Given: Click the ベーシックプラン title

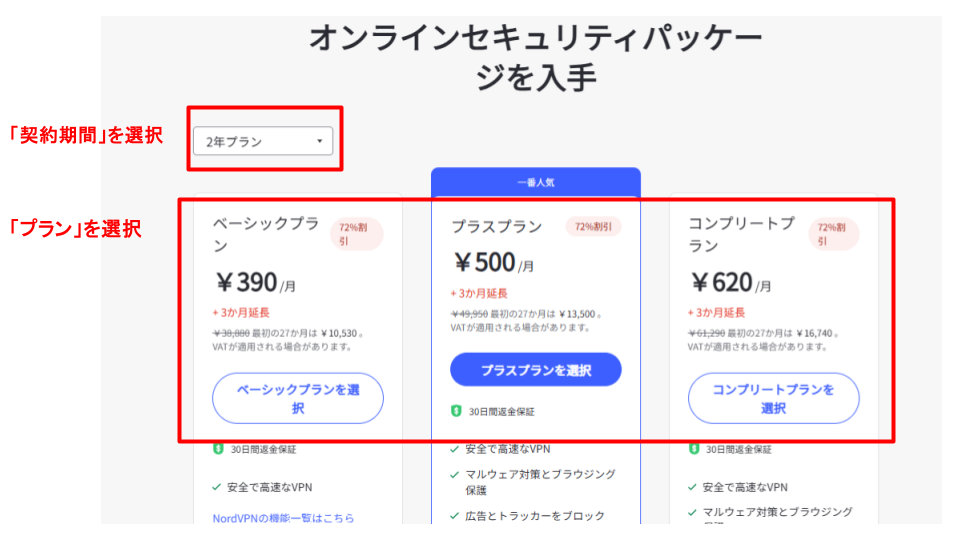Looking at the screenshot, I should click(x=266, y=234).
